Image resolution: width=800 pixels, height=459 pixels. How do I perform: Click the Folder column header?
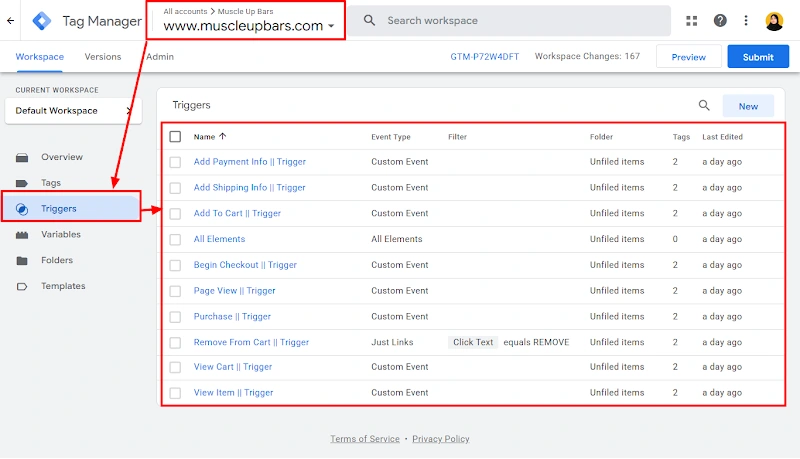(x=601, y=137)
